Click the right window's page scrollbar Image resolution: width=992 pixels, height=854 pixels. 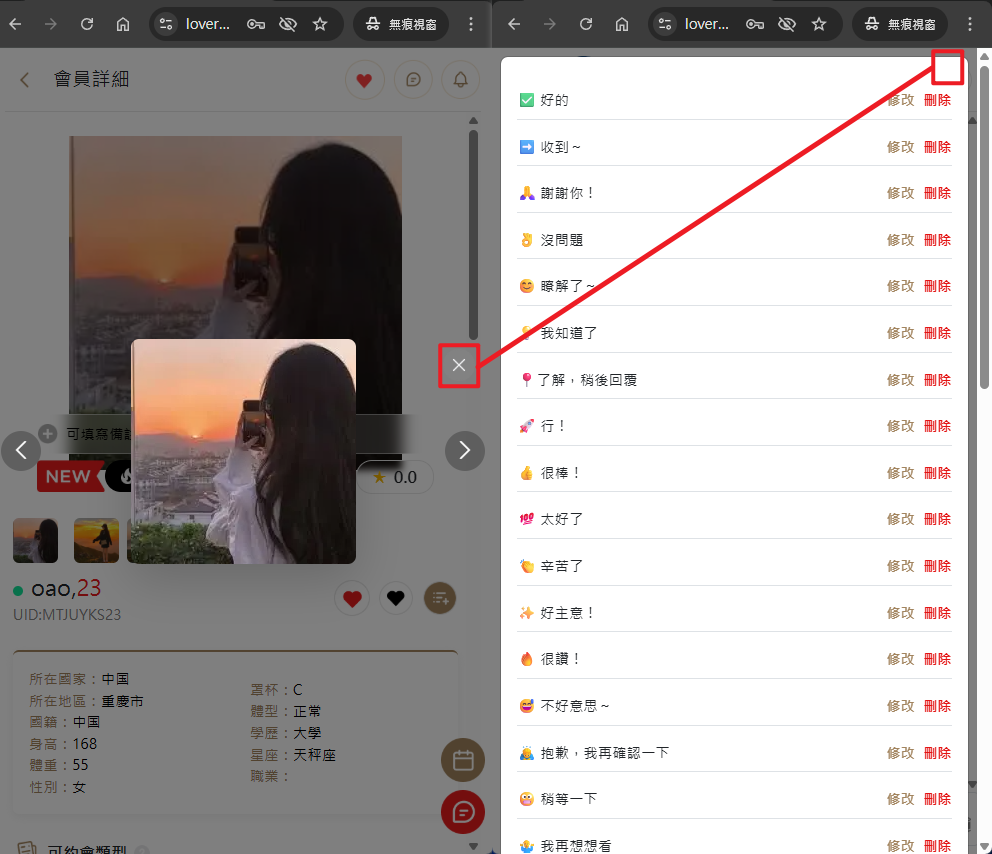tap(984, 228)
